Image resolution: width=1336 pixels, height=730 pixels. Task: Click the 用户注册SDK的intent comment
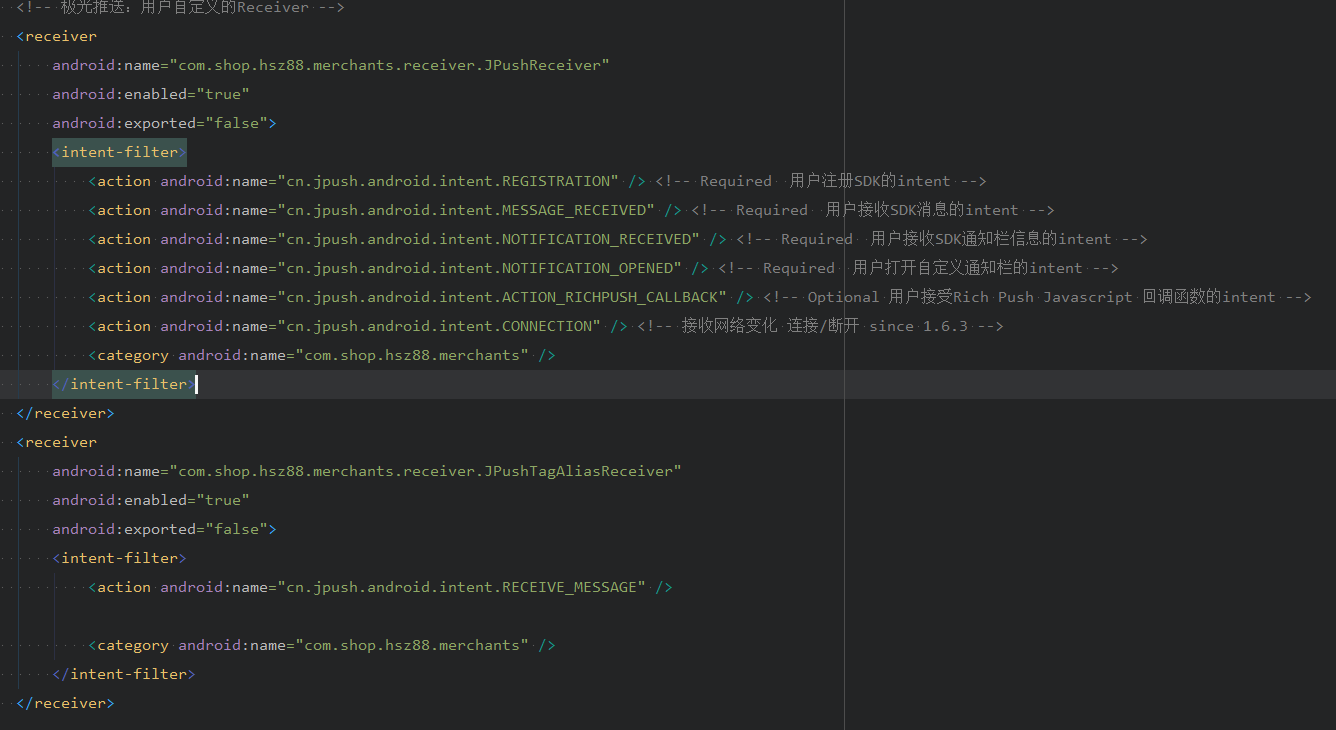pos(820,181)
